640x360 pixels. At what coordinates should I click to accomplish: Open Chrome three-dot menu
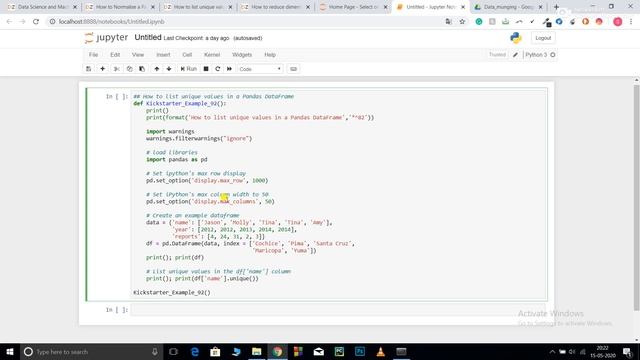click(x=631, y=22)
